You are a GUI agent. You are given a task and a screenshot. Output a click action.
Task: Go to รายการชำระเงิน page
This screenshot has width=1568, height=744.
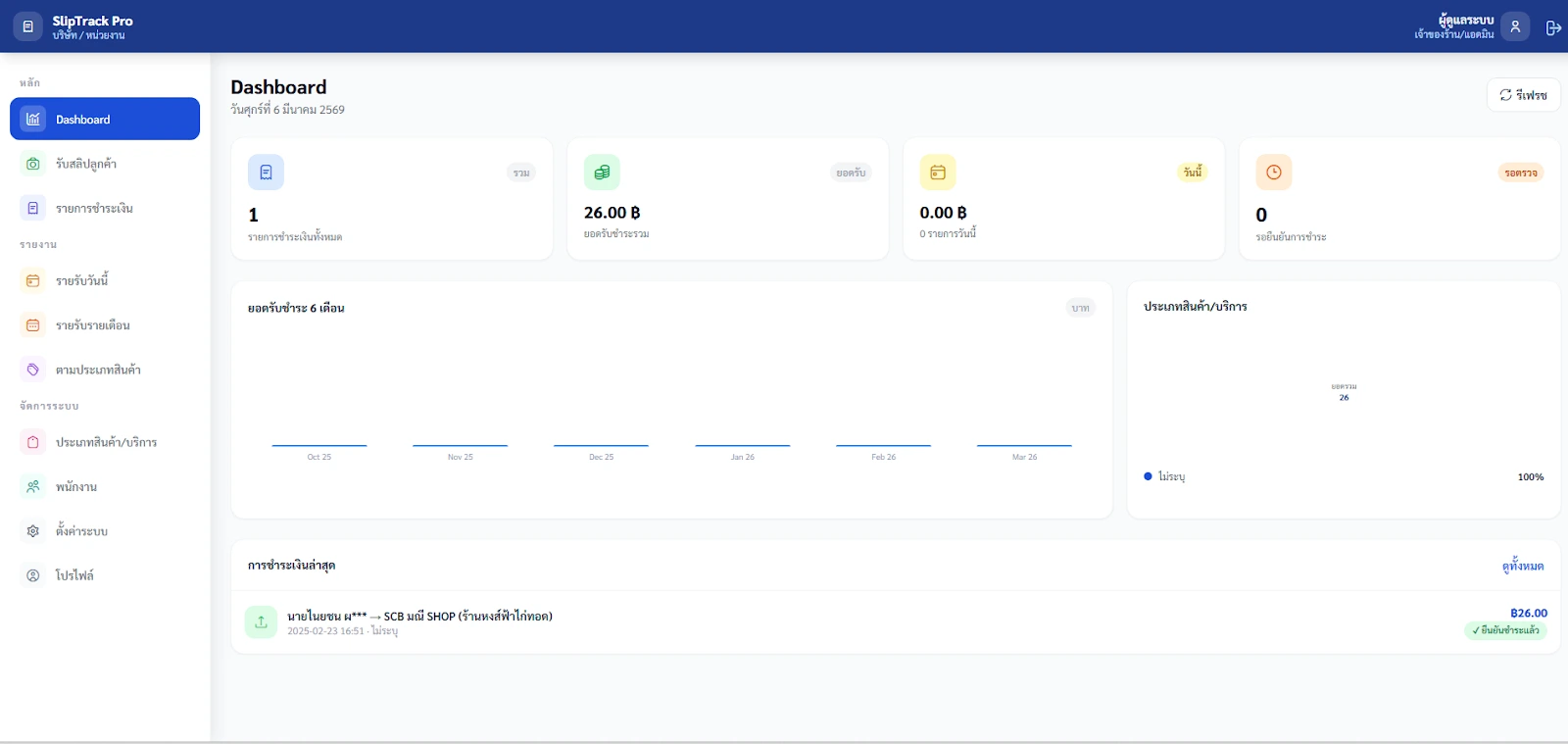[105, 208]
